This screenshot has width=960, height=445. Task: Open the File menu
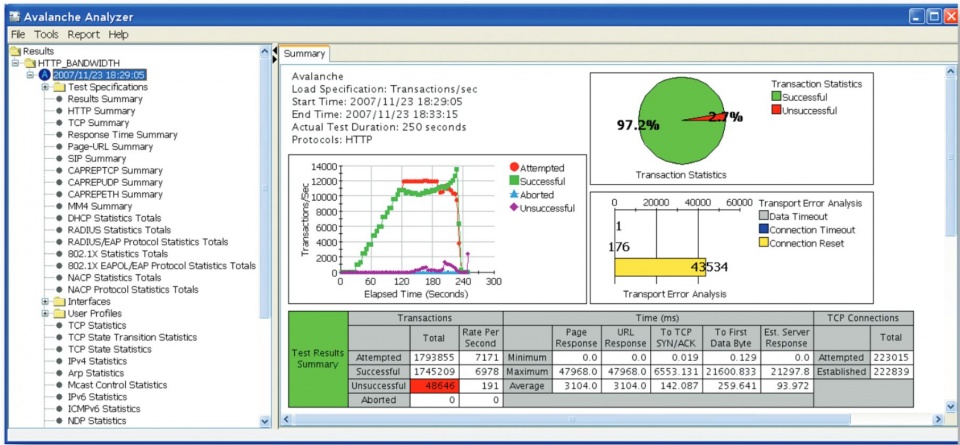(x=18, y=35)
